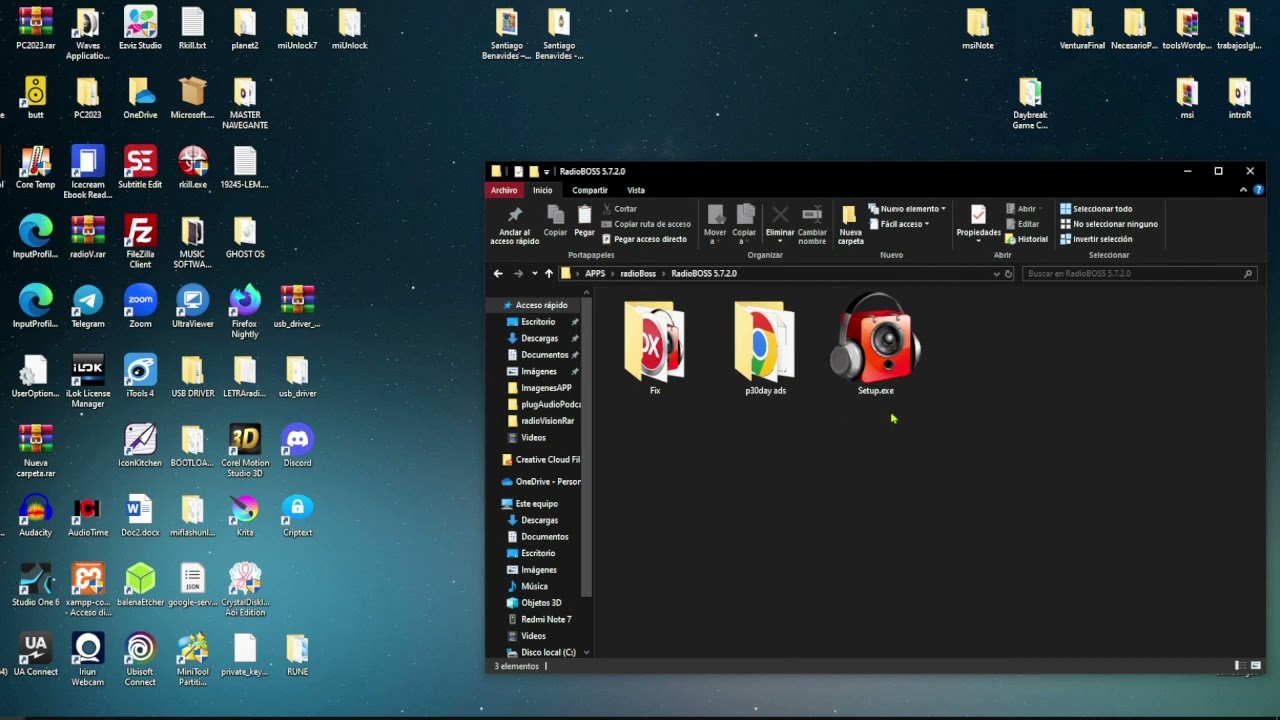Screen dimensions: 1280x720
Task: Refresh the current folder view
Action: [x=1008, y=273]
